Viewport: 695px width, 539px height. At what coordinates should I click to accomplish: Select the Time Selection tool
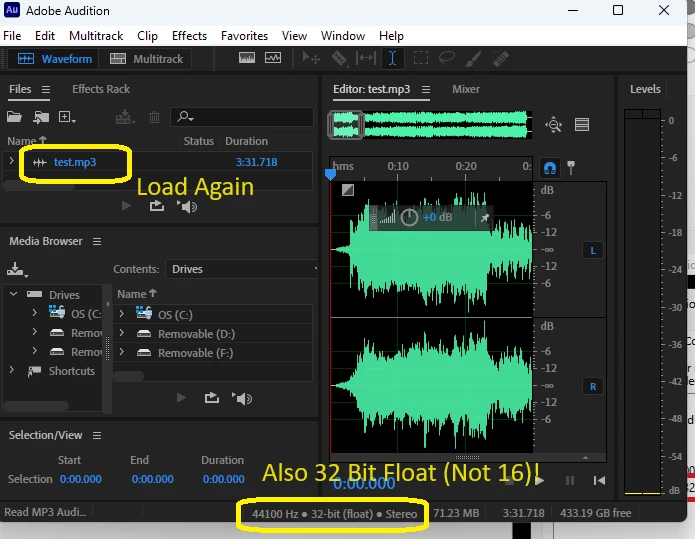(392, 58)
